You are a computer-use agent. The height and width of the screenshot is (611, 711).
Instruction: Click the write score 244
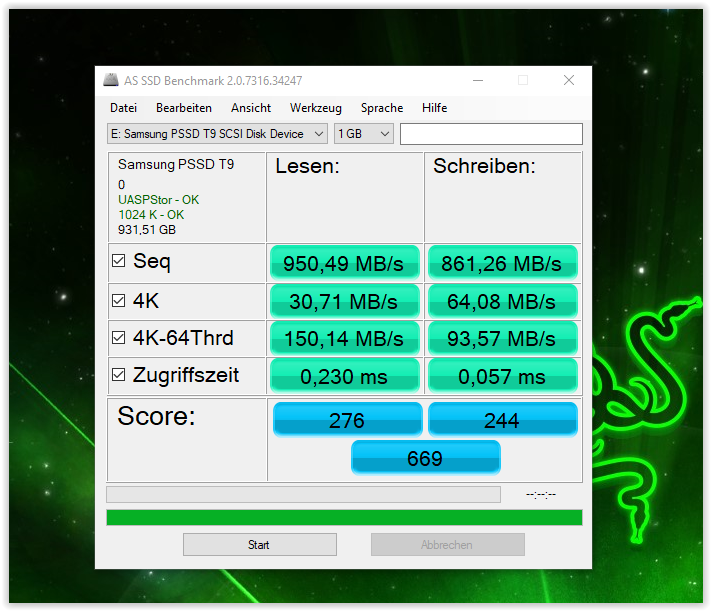(x=502, y=420)
